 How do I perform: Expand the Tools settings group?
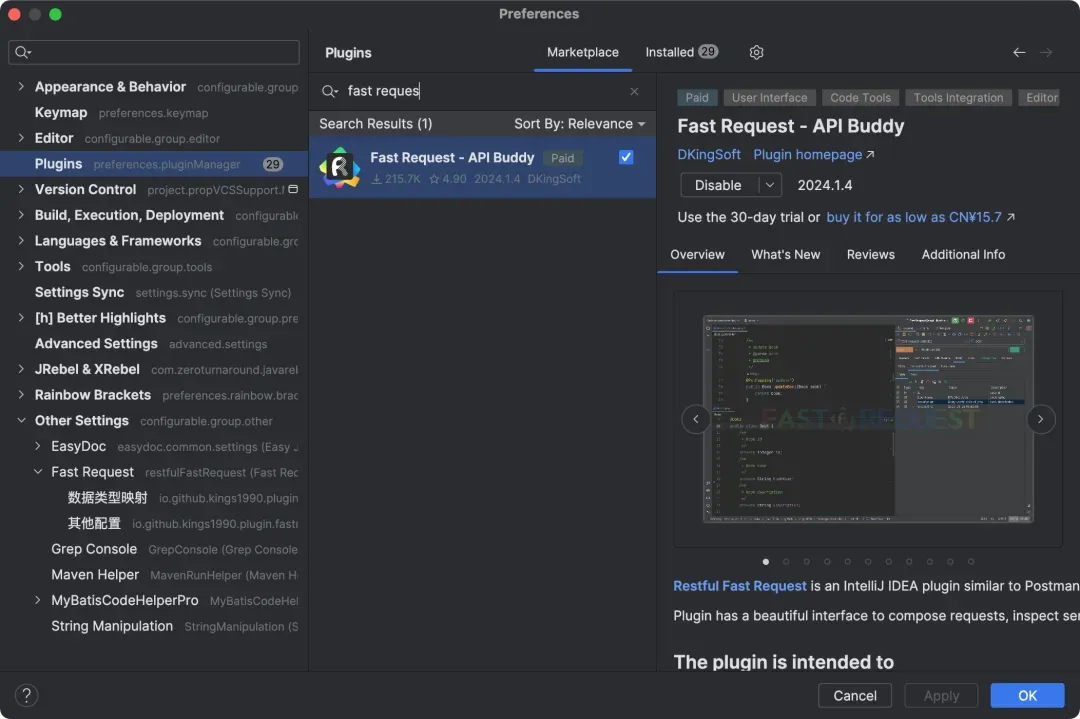point(21,267)
